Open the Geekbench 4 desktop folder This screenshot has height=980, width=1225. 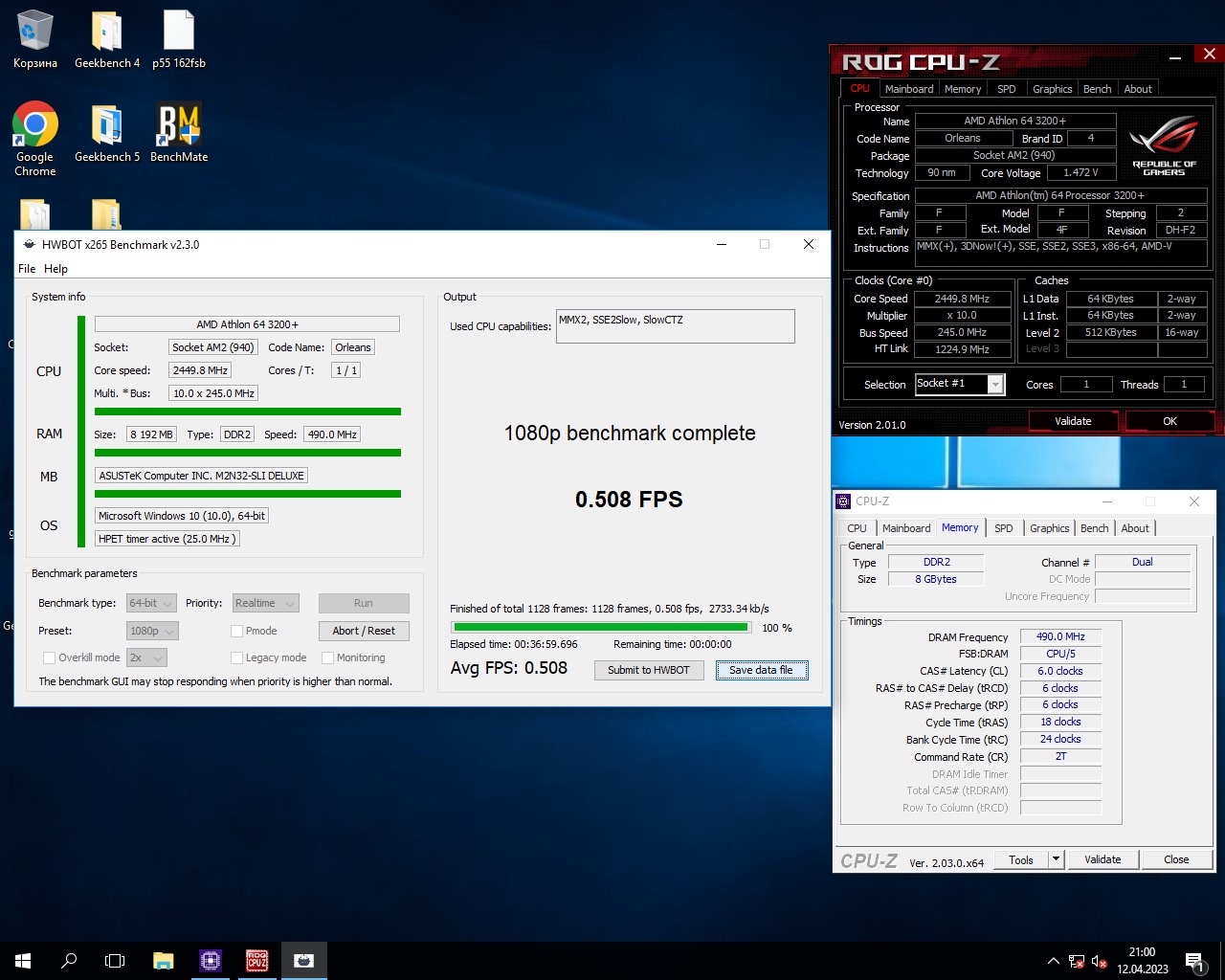(x=107, y=40)
